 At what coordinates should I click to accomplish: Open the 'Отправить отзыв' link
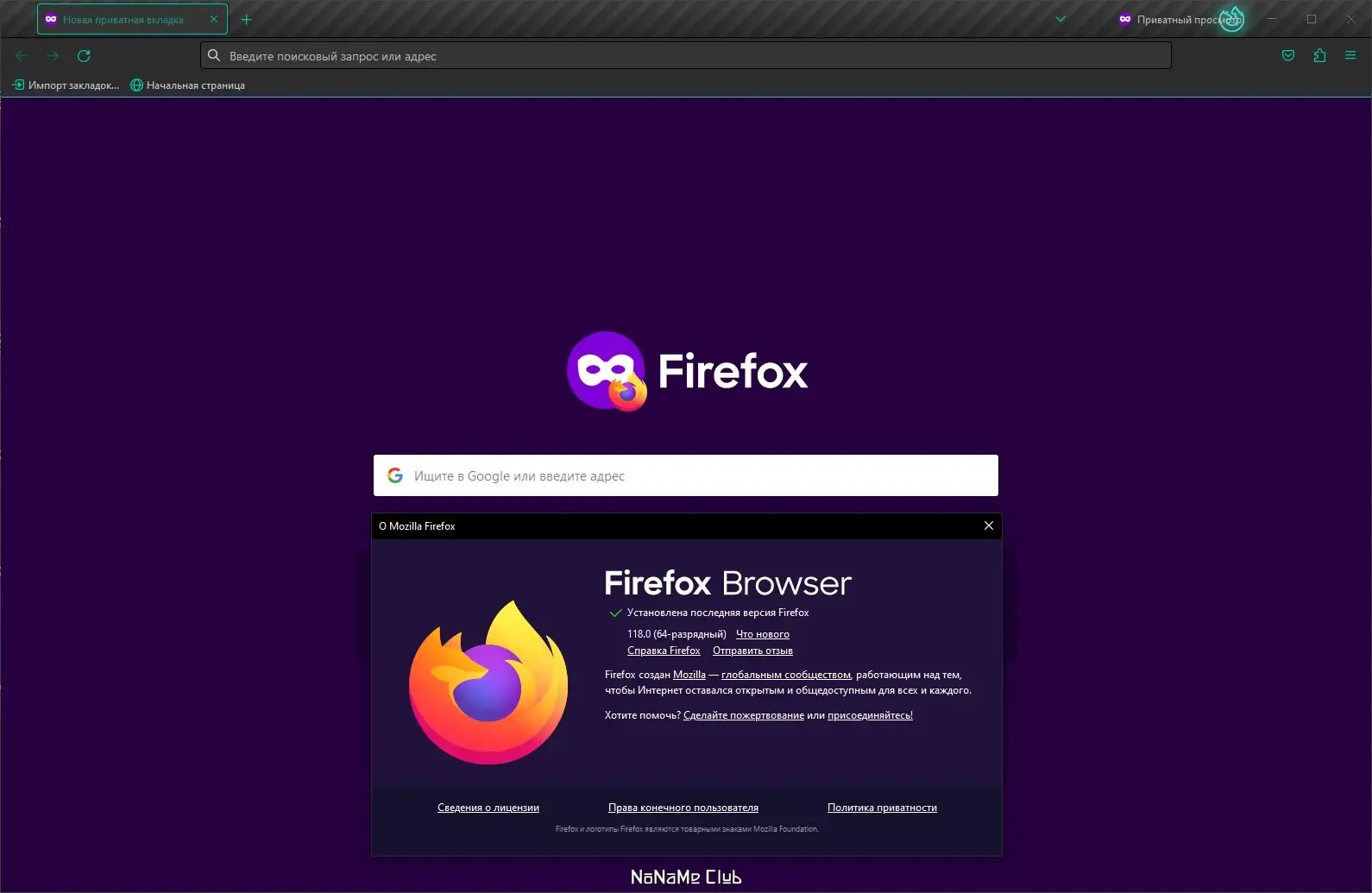point(752,651)
